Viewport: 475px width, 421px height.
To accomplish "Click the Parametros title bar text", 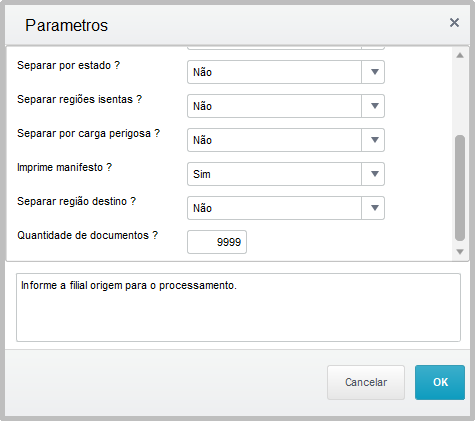I will click(x=67, y=25).
